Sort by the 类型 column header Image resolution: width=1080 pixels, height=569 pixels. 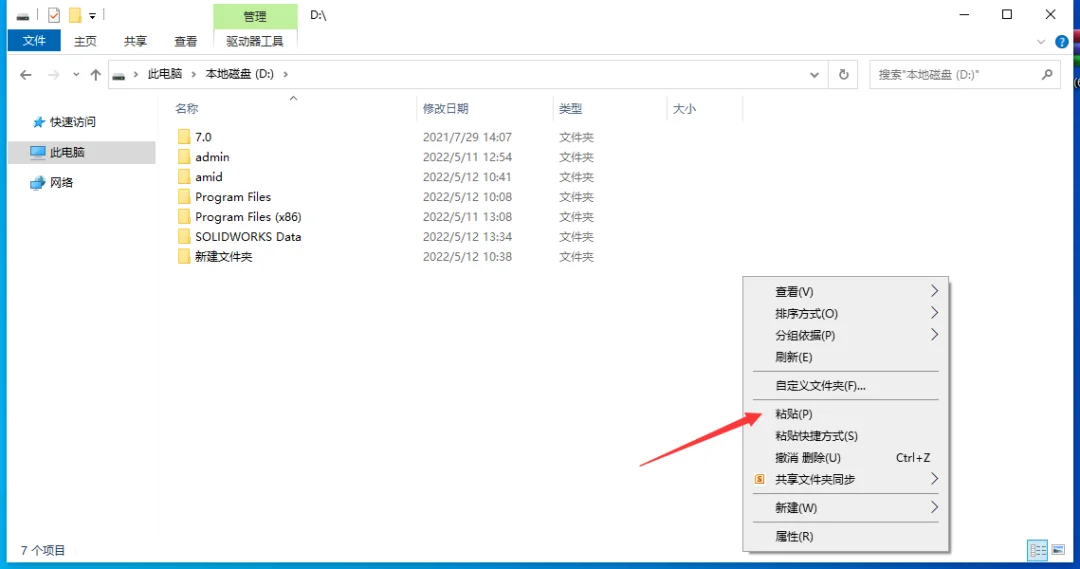(x=570, y=108)
